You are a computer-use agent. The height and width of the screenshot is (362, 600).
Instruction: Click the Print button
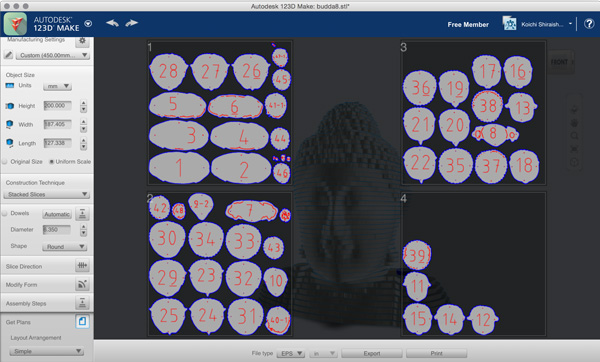(437, 353)
